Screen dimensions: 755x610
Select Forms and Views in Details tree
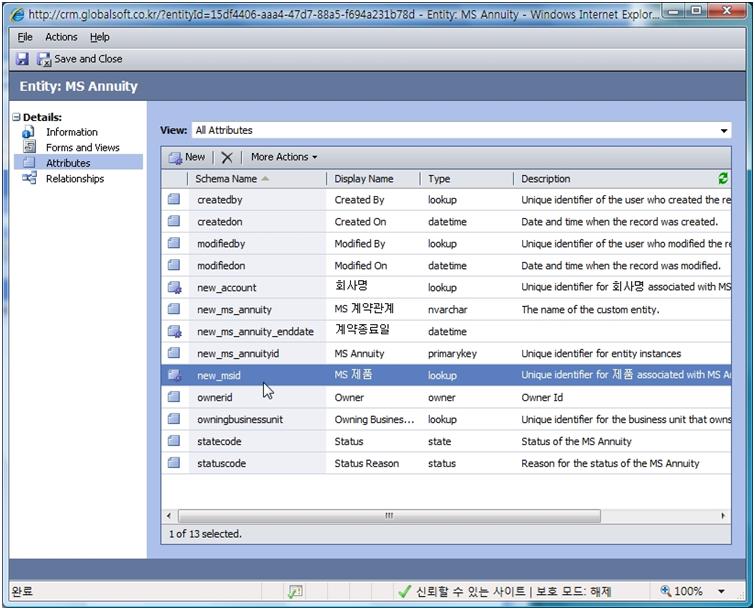pos(83,147)
